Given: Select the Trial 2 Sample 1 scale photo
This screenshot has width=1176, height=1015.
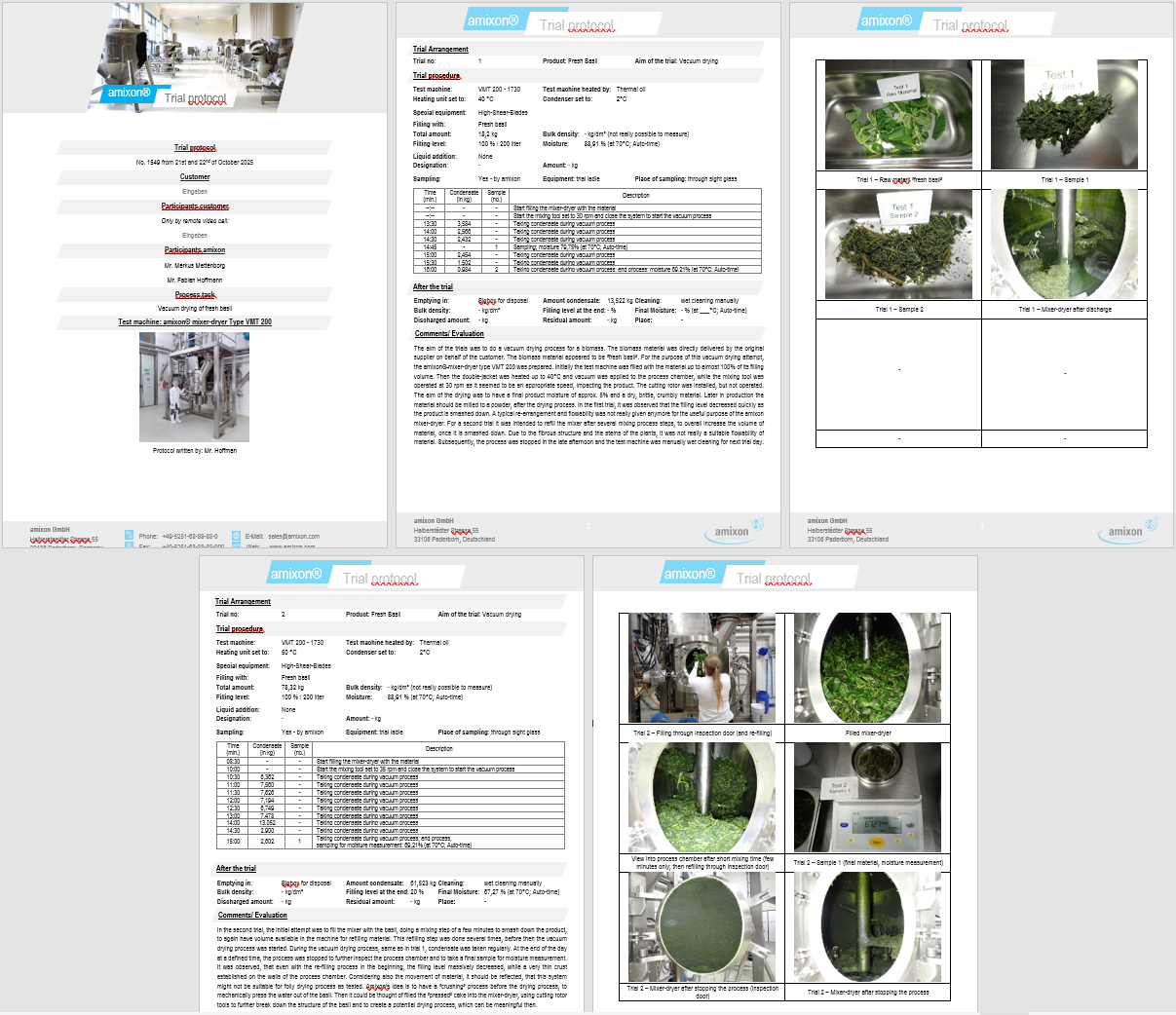Looking at the screenshot, I should [x=867, y=798].
